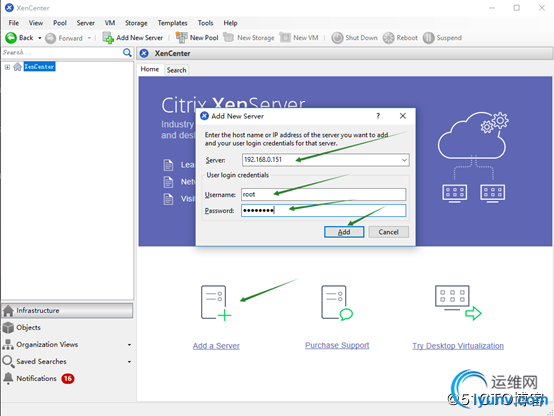Close the Add New Server dialog
554x416 pixels.
(403, 116)
